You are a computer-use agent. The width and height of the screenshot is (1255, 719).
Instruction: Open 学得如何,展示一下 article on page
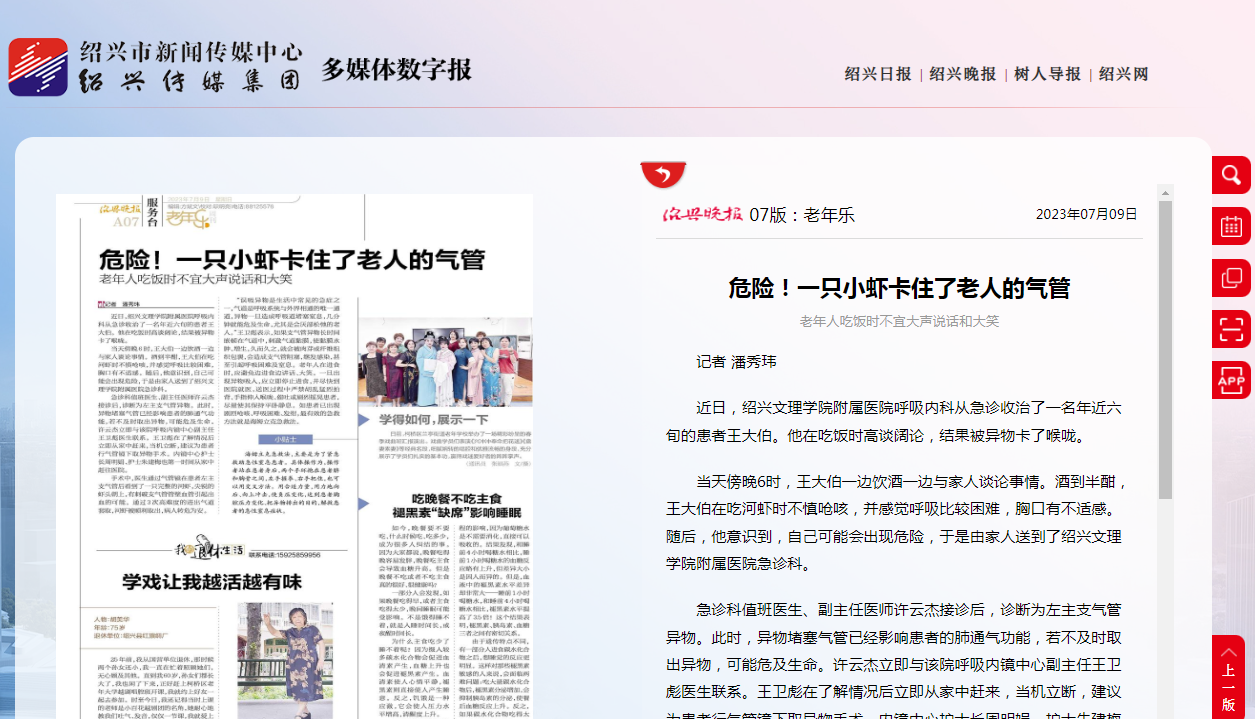coord(432,420)
